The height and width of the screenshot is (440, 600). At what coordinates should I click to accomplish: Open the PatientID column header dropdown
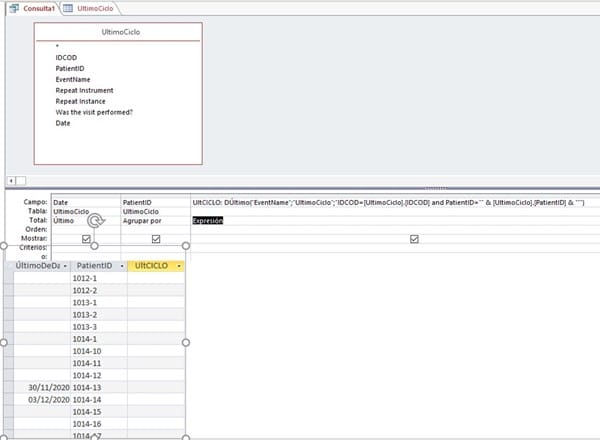click(x=120, y=266)
